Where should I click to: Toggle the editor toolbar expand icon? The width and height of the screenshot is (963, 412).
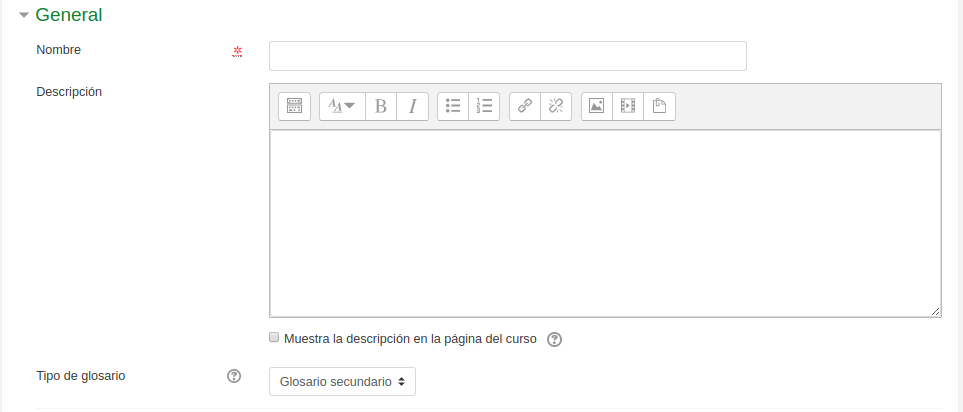point(294,106)
